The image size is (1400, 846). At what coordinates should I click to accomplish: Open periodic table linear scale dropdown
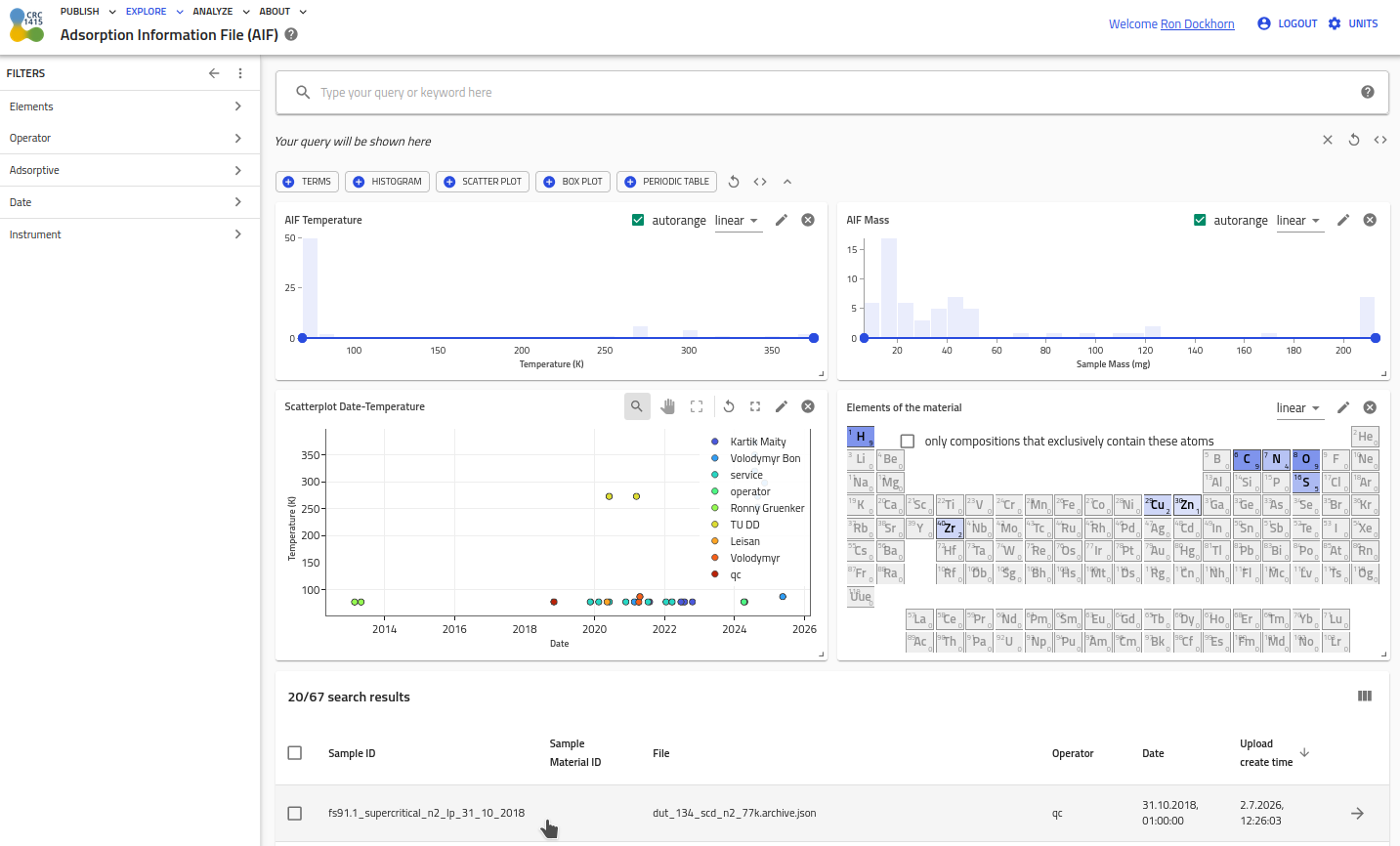(1299, 408)
